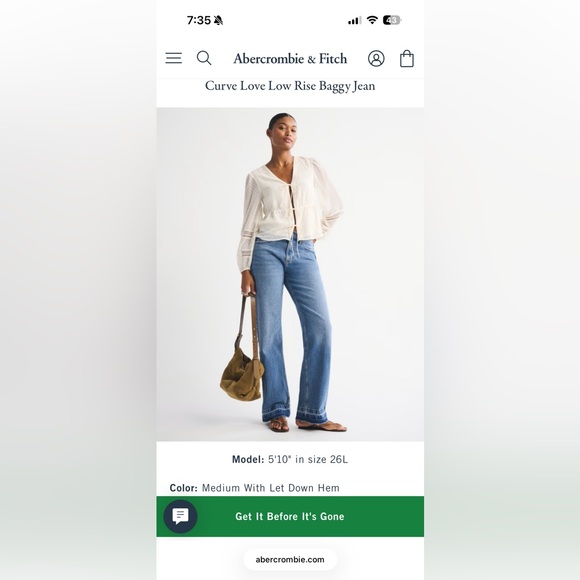Open the chat support bubble
580x580 pixels.
pyautogui.click(x=181, y=516)
